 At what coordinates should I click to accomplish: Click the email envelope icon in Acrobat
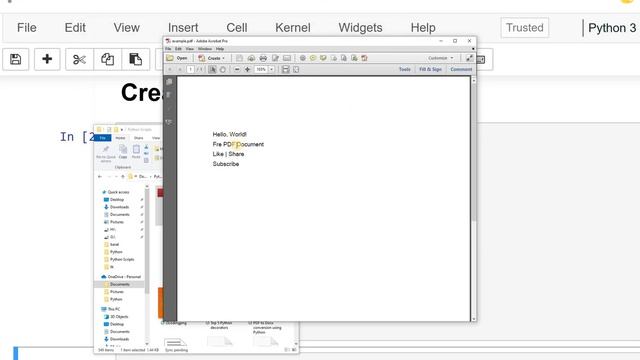pyautogui.click(x=287, y=58)
